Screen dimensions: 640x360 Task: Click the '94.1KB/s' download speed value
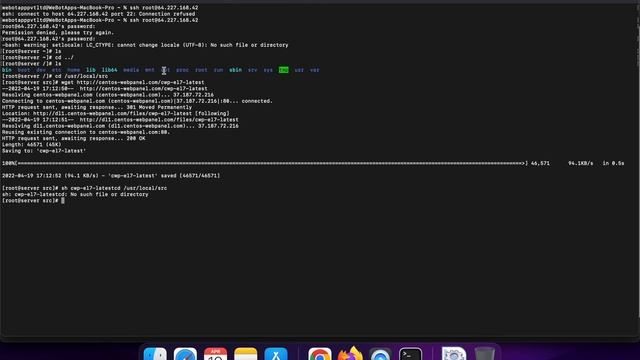[x=581, y=163]
